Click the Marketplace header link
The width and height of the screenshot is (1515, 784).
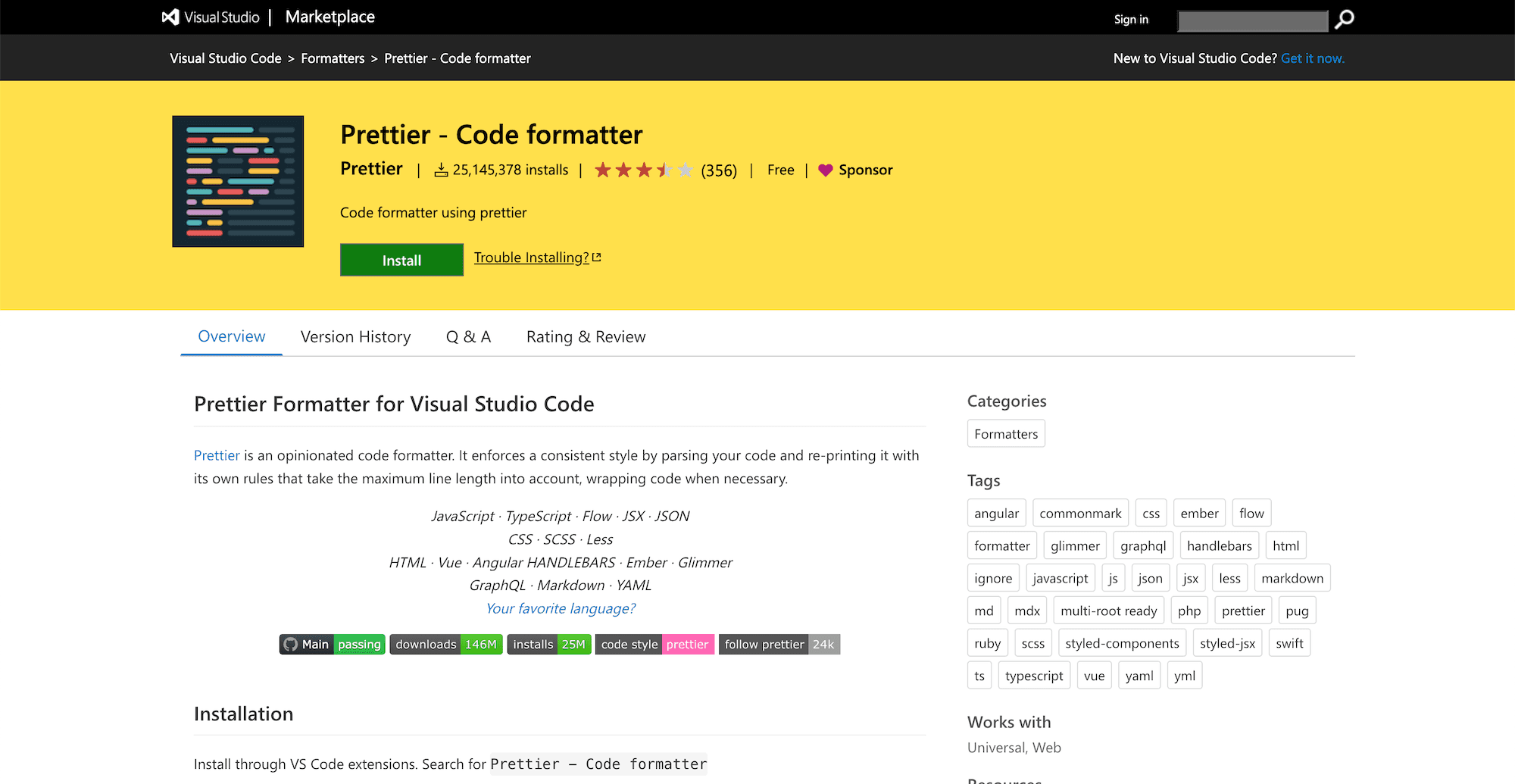[x=330, y=17]
